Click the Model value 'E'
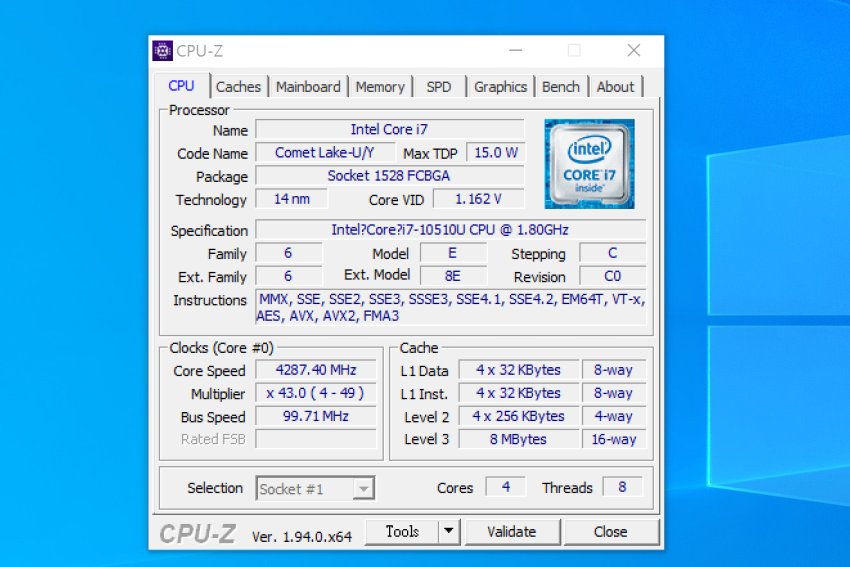The image size is (850, 567). 453,253
